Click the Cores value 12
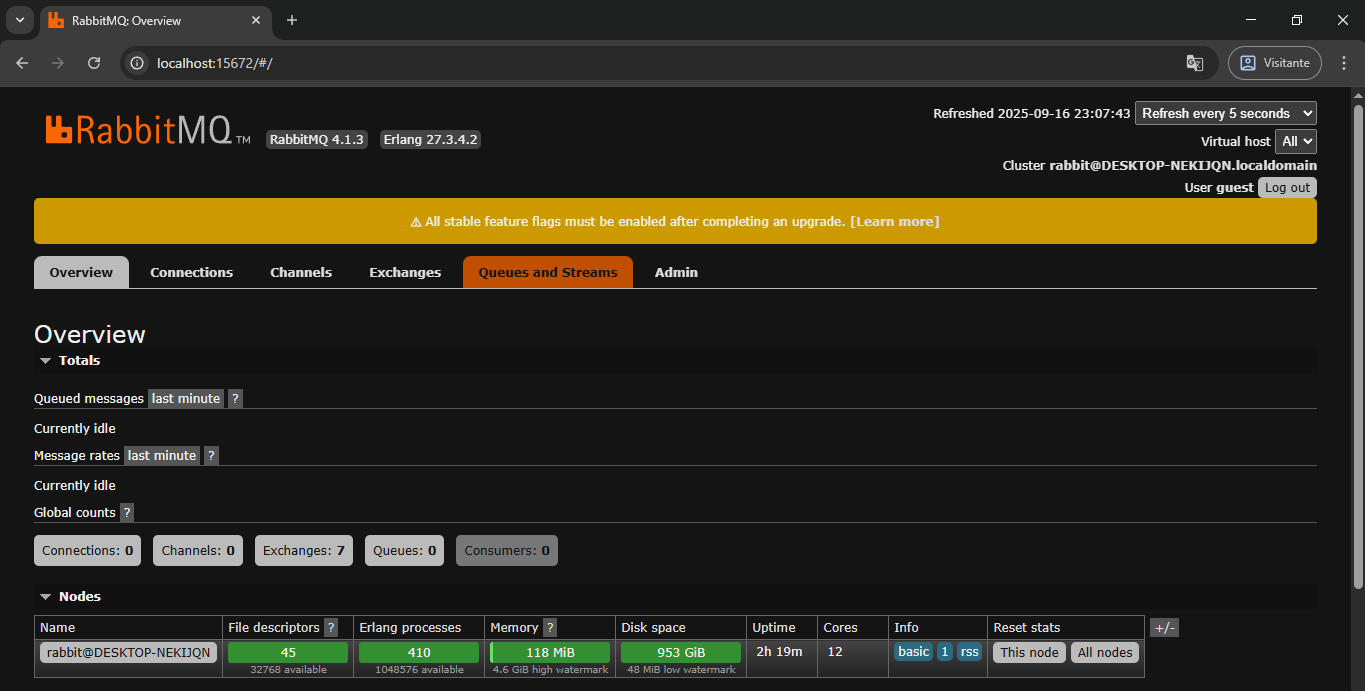Image resolution: width=1365 pixels, height=691 pixels. pos(835,652)
